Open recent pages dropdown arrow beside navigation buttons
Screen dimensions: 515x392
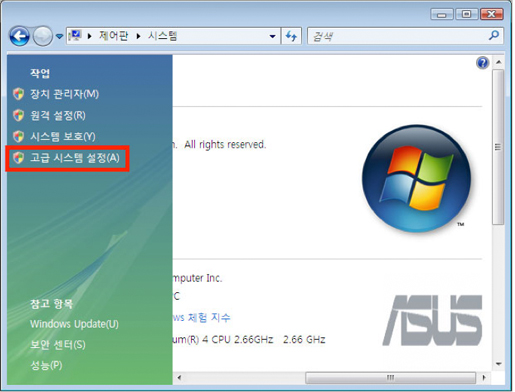click(59, 36)
